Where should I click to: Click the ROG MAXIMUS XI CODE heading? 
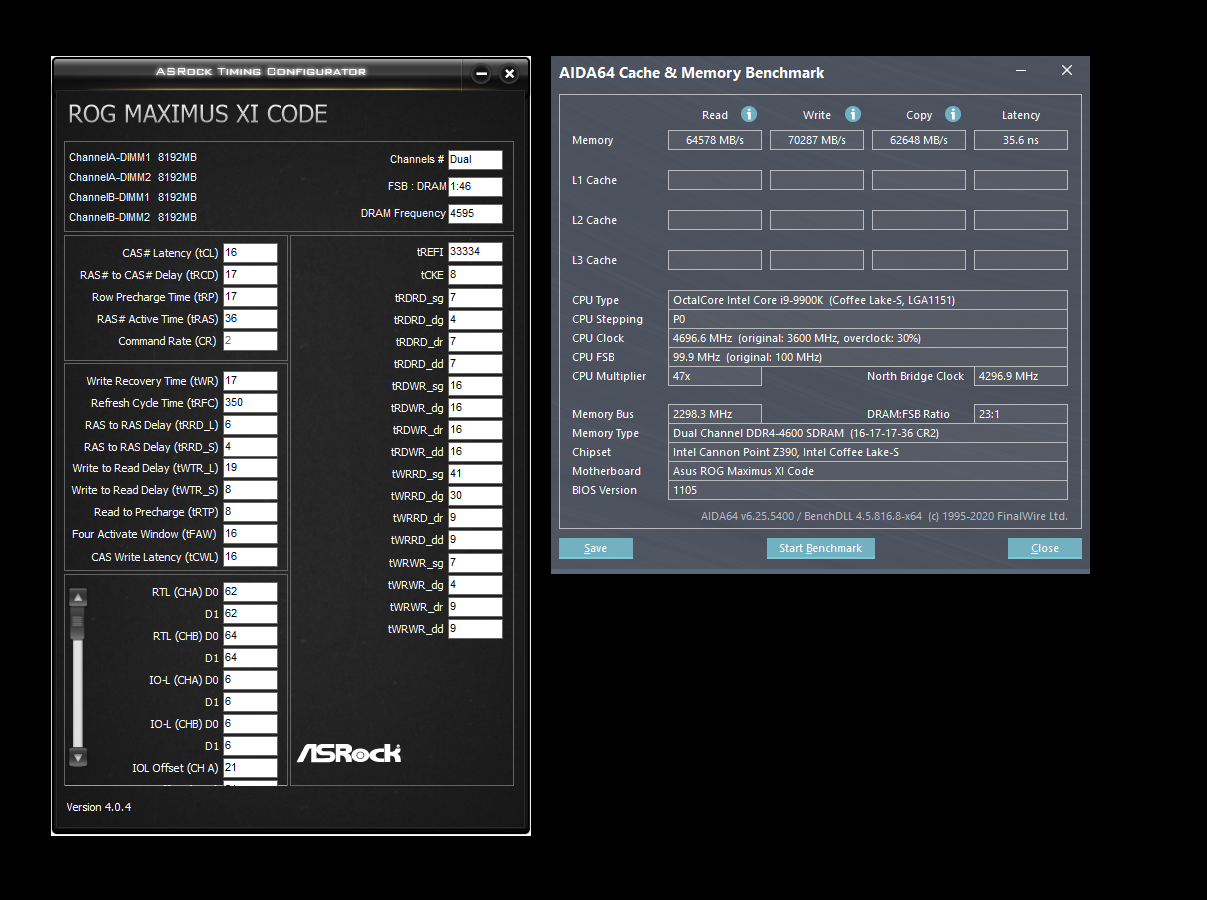tap(198, 114)
